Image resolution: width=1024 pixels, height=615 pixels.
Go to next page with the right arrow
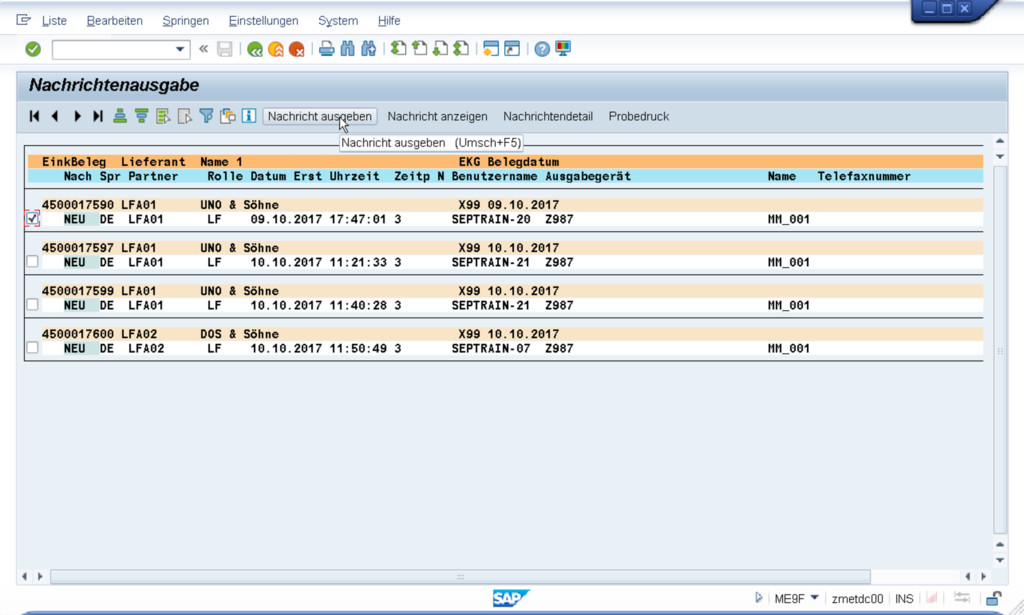click(77, 116)
